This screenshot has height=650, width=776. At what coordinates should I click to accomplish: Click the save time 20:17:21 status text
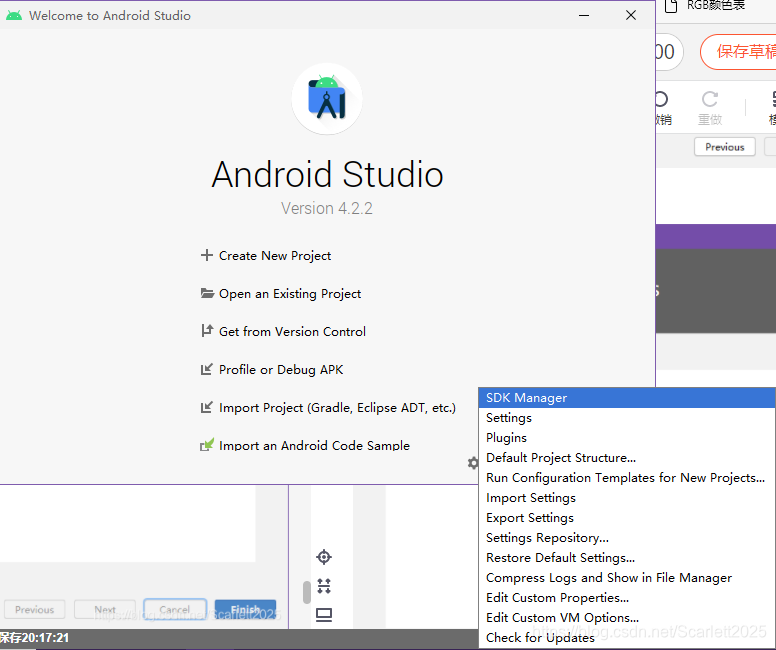tap(34, 638)
